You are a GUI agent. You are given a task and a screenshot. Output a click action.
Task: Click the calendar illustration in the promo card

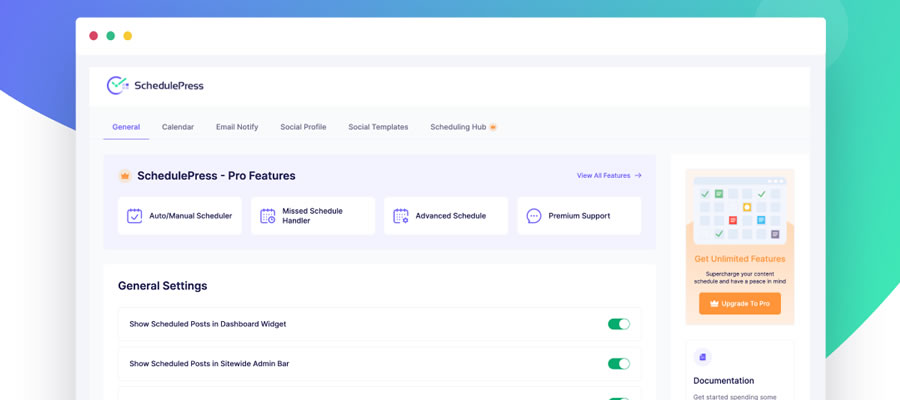pos(740,211)
